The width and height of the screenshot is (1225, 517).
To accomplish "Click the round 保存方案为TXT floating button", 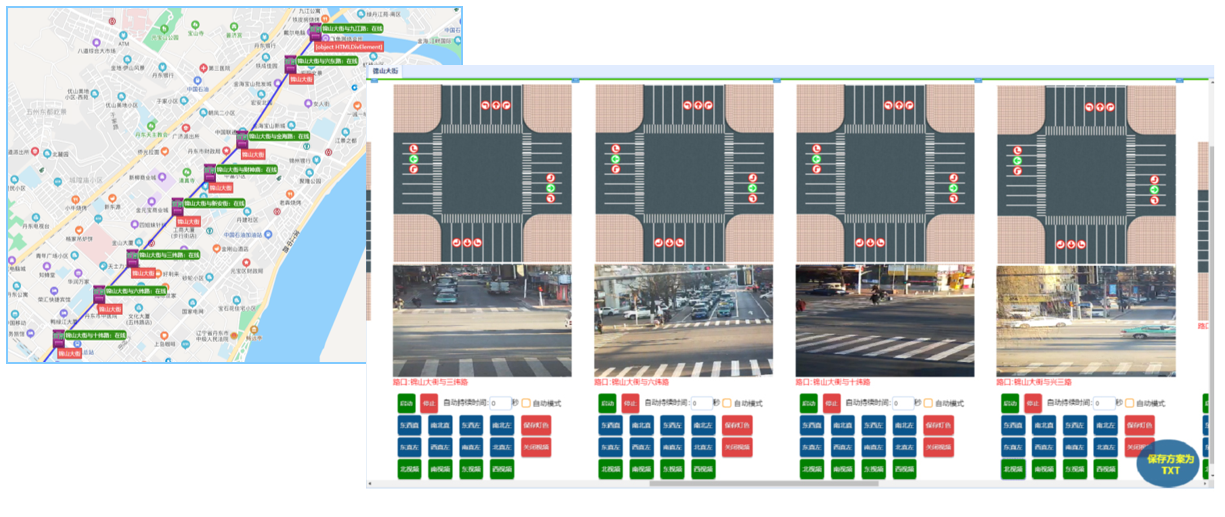I will [1170, 464].
